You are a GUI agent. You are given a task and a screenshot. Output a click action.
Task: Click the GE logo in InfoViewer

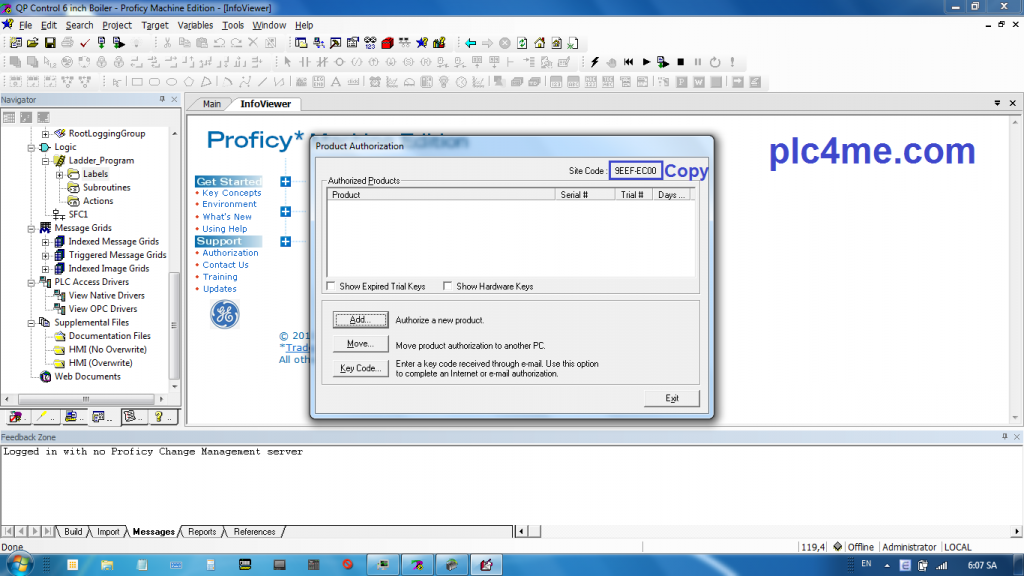pyautogui.click(x=224, y=314)
